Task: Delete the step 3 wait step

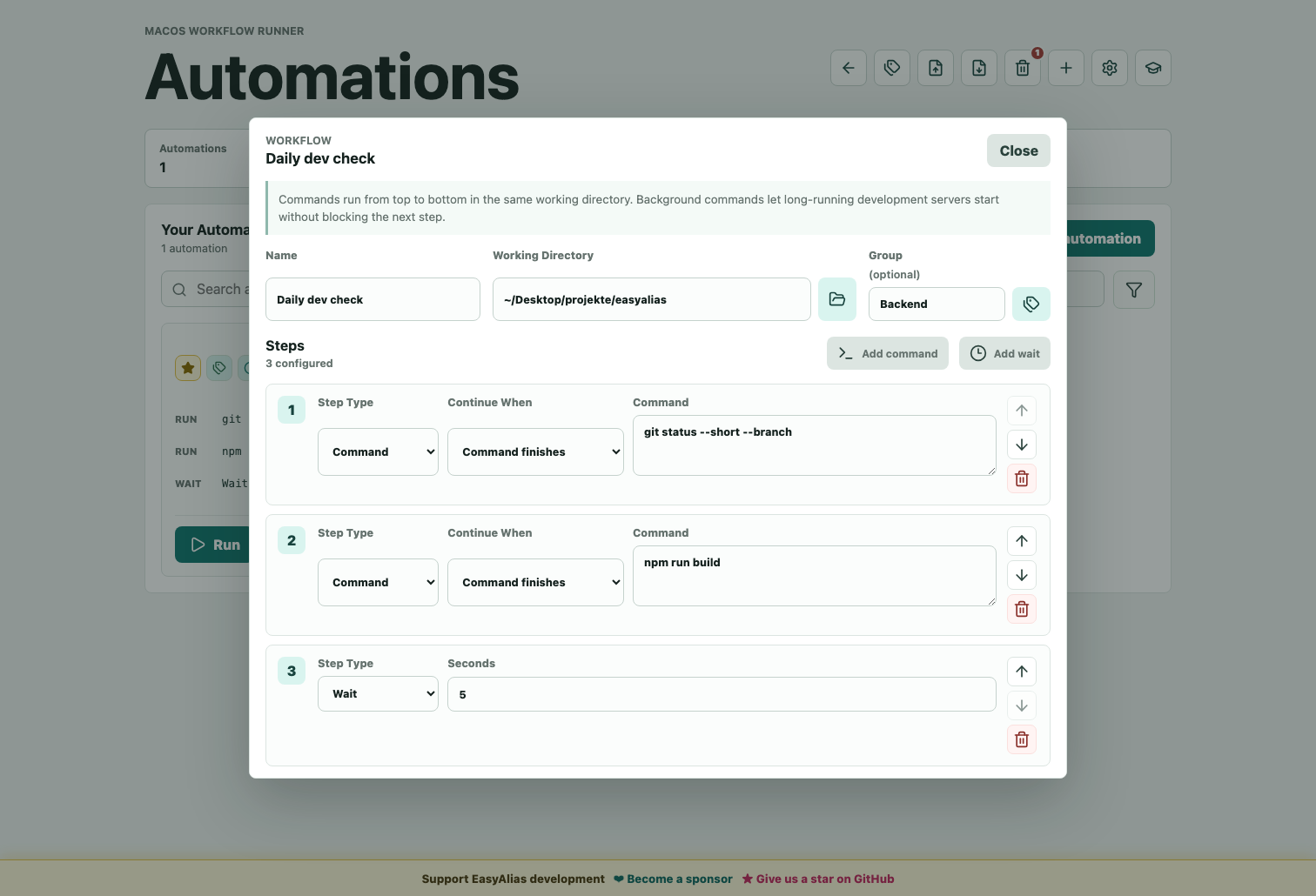Action: [x=1022, y=739]
